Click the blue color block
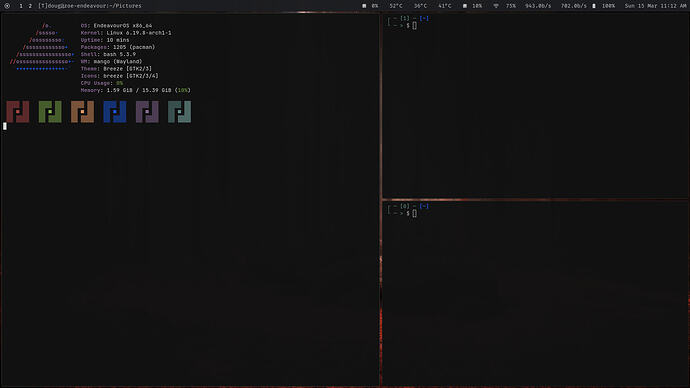Viewport: 690px width, 388px height. [x=115, y=112]
